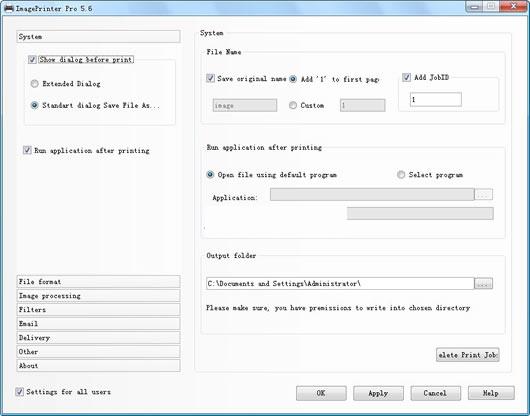Open the Email section
The width and height of the screenshot is (530, 416).
click(98, 324)
